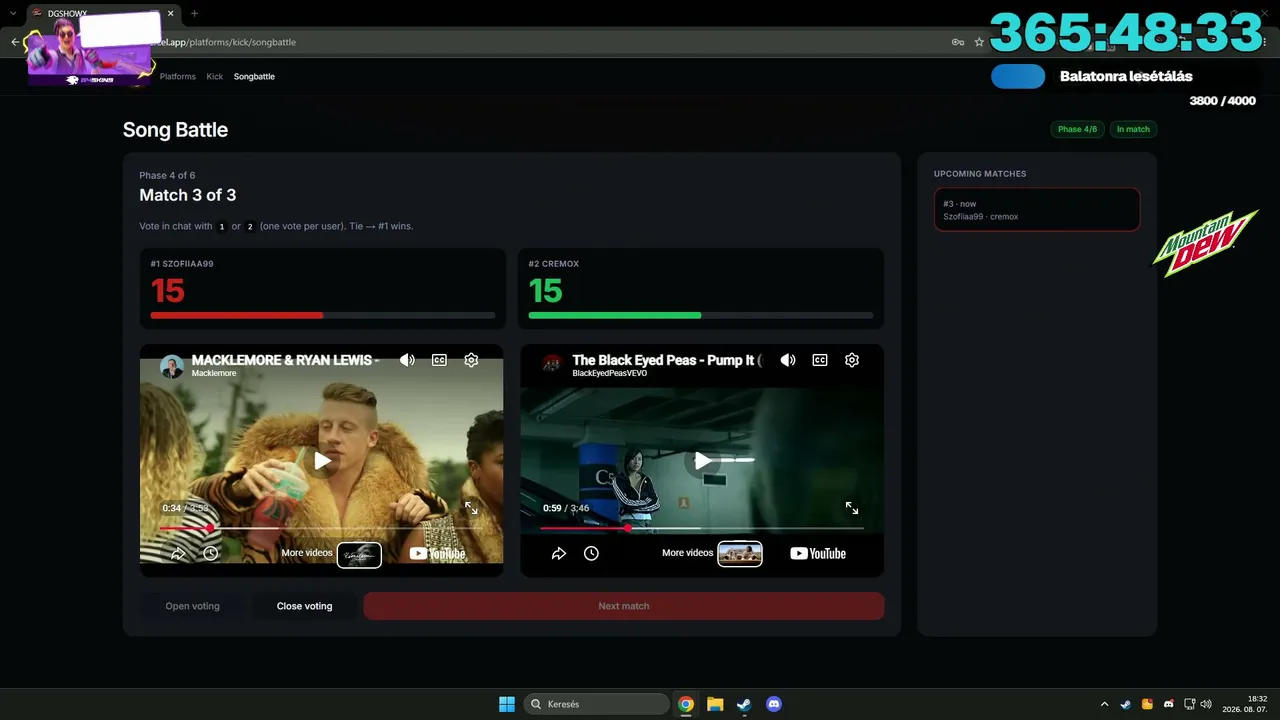This screenshot has width=1280, height=720.
Task: Open settings gear on the Macklemore video
Action: (x=471, y=360)
